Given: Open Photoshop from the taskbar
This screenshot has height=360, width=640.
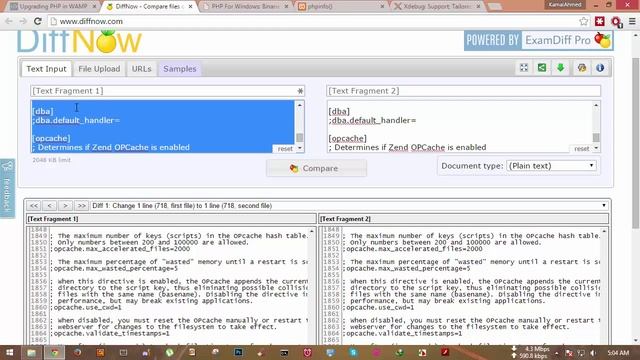Looking at the screenshot, I should 238,353.
